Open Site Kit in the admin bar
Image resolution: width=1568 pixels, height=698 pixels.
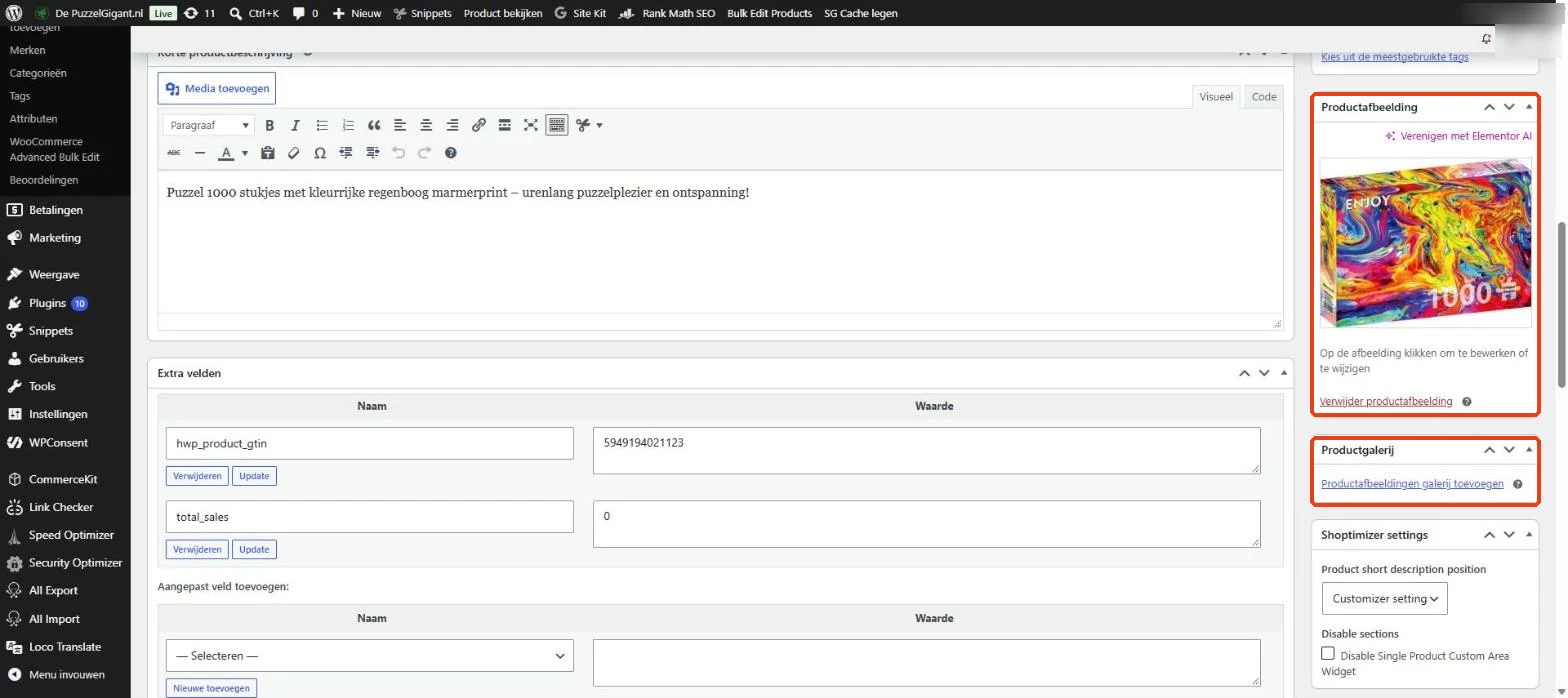581,13
